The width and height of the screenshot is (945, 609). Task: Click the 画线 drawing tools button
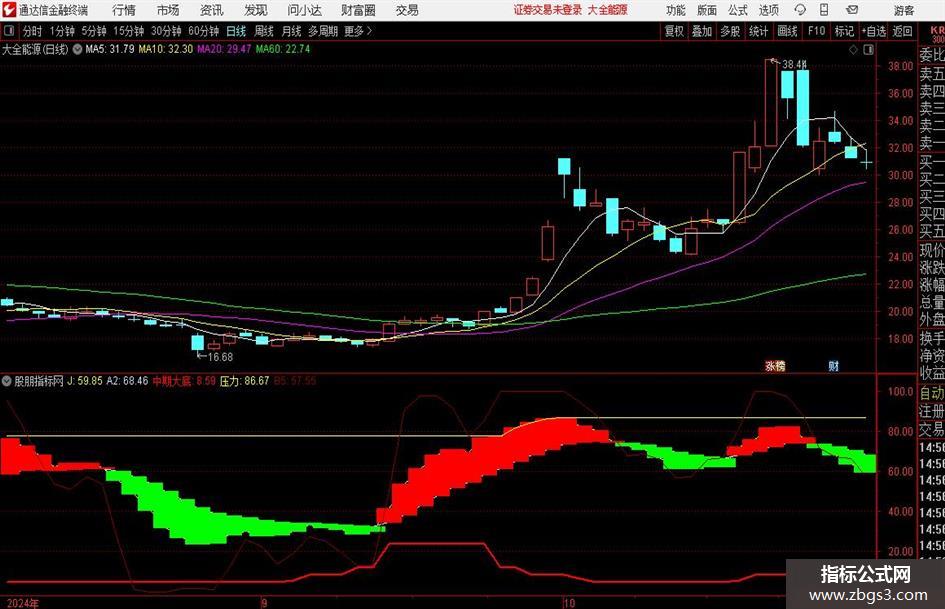click(x=787, y=31)
